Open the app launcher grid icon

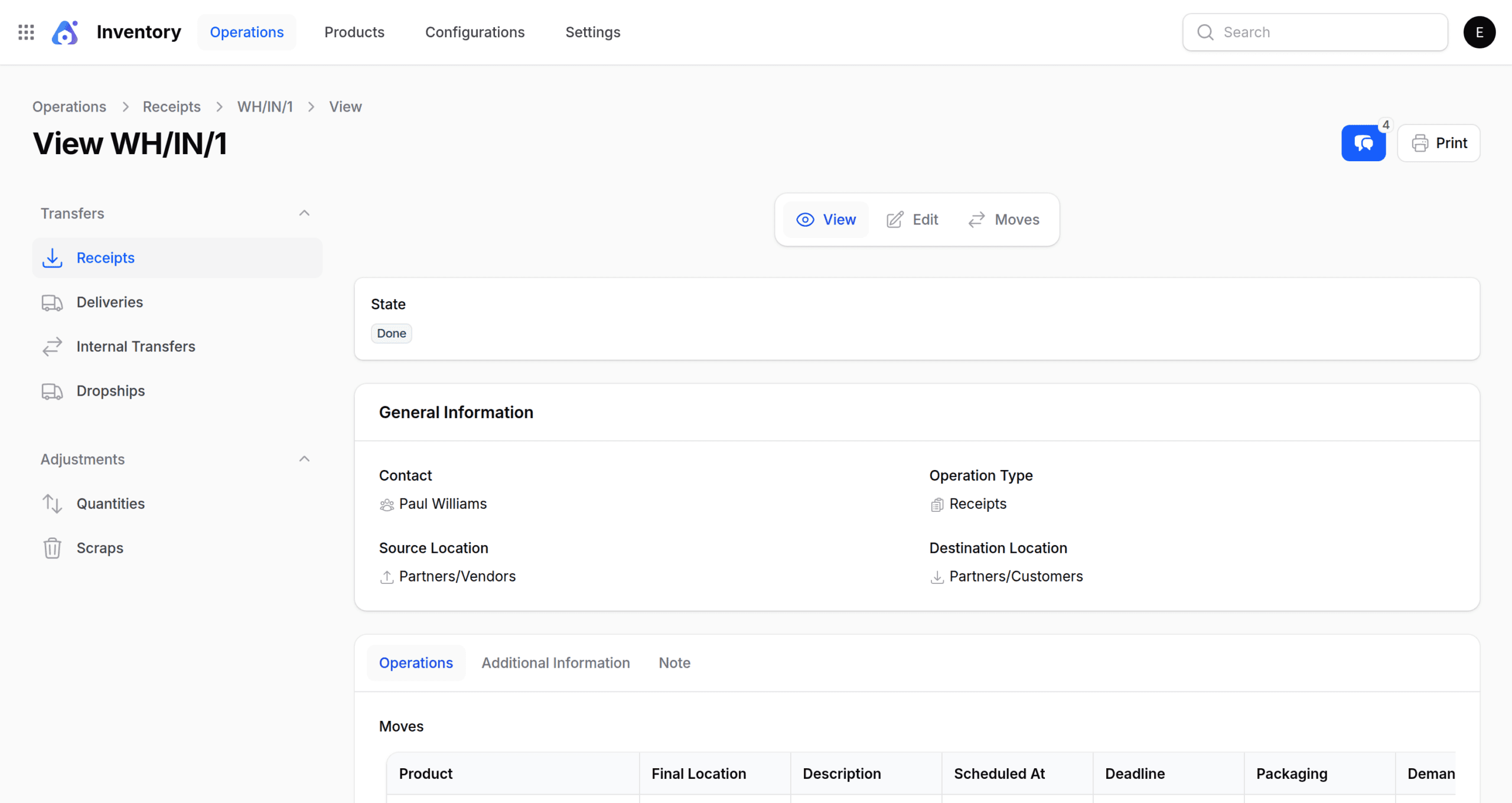click(26, 32)
